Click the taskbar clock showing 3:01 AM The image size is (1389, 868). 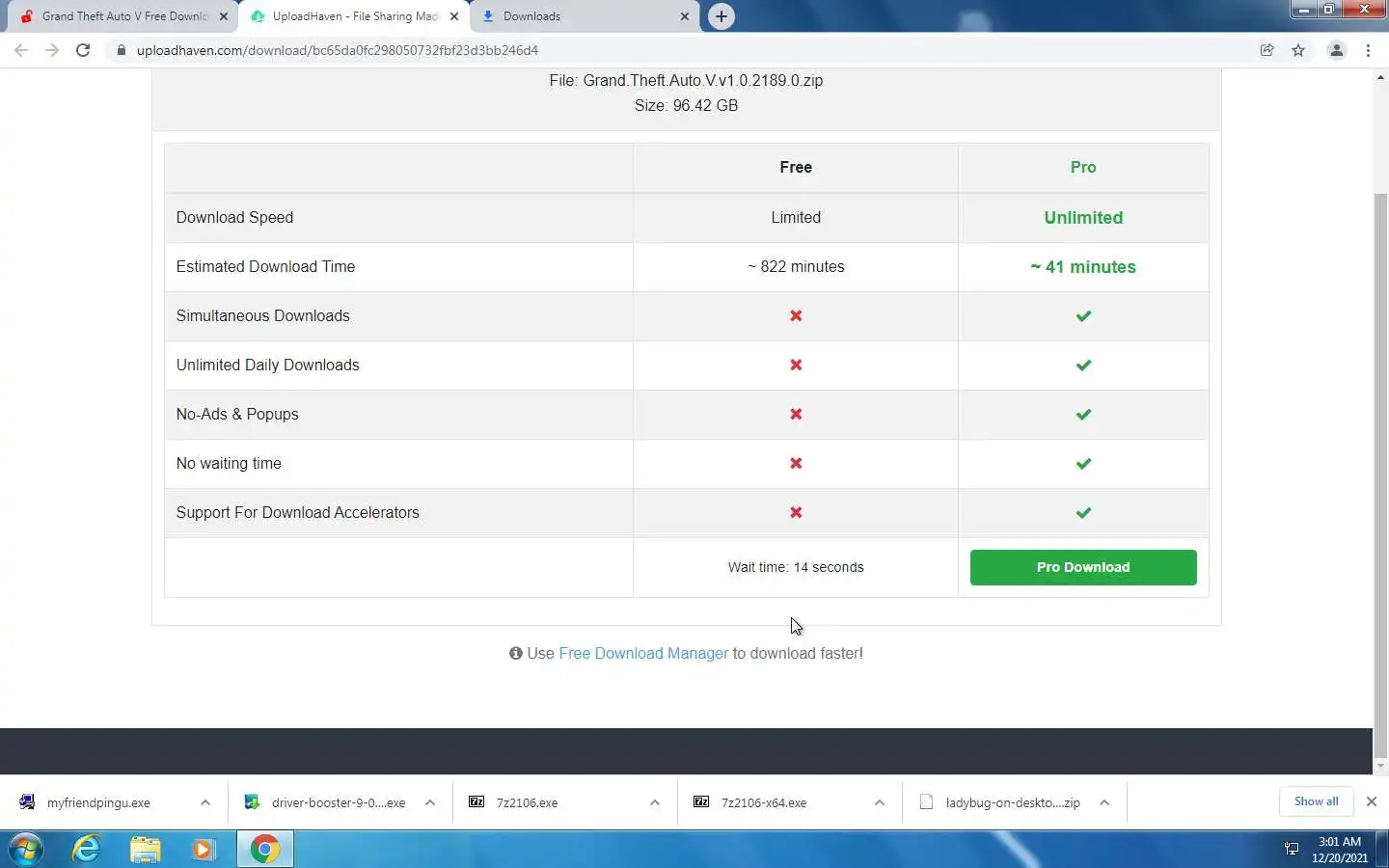coord(1340,850)
